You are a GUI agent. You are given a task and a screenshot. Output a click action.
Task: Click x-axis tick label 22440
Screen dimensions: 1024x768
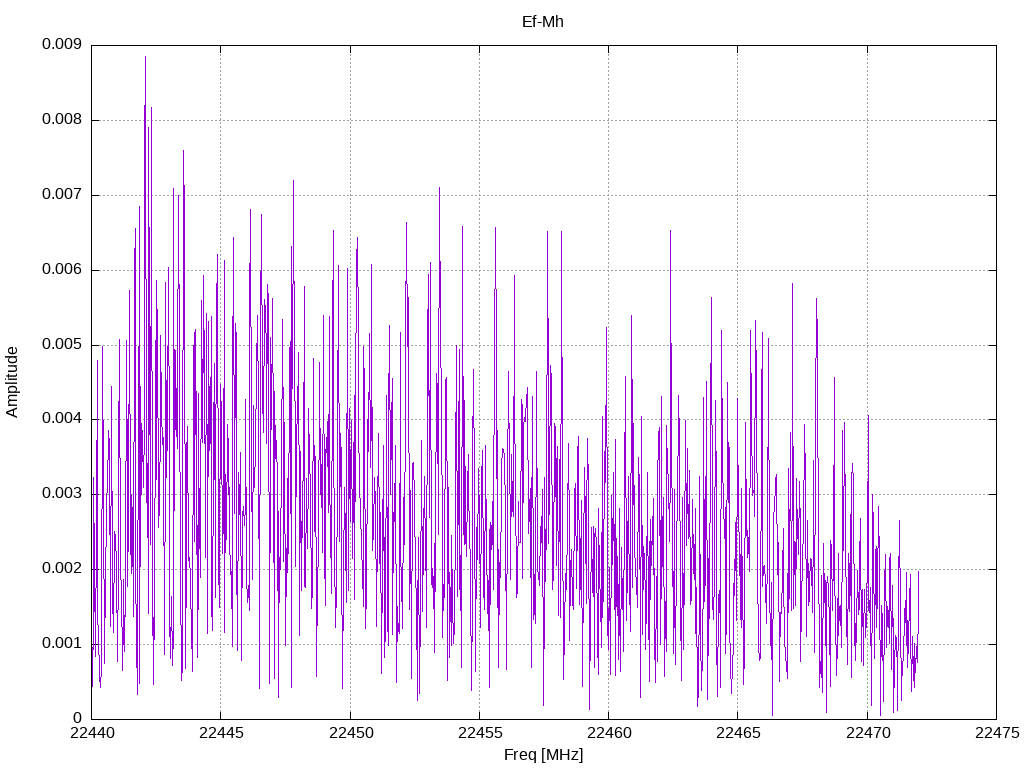[x=91, y=733]
